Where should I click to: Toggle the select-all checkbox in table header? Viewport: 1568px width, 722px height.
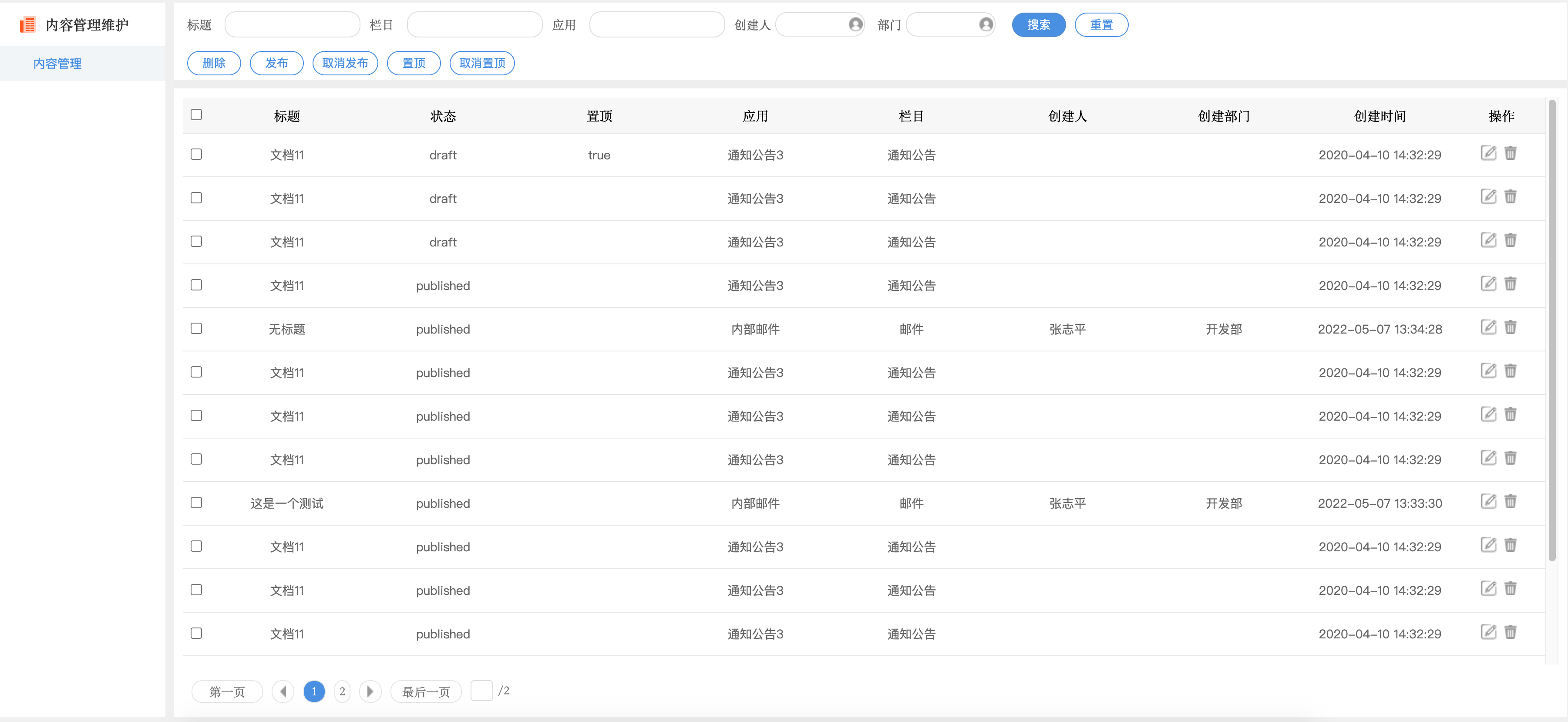196,115
